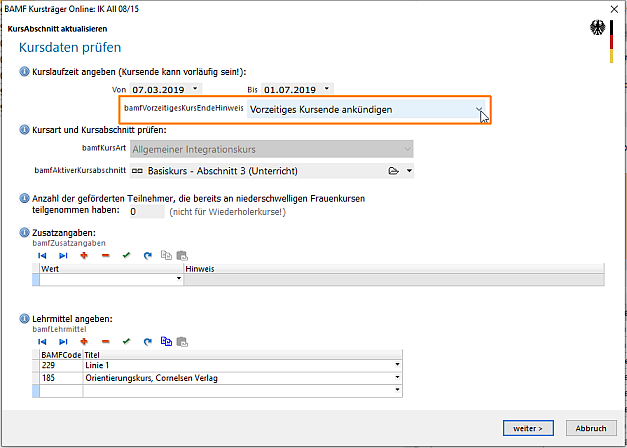Screen dimensions: 627x448
Task: Open disabled bamfKursArt Allgemeiner Integrationskurs dropdown
Action: click(407, 149)
